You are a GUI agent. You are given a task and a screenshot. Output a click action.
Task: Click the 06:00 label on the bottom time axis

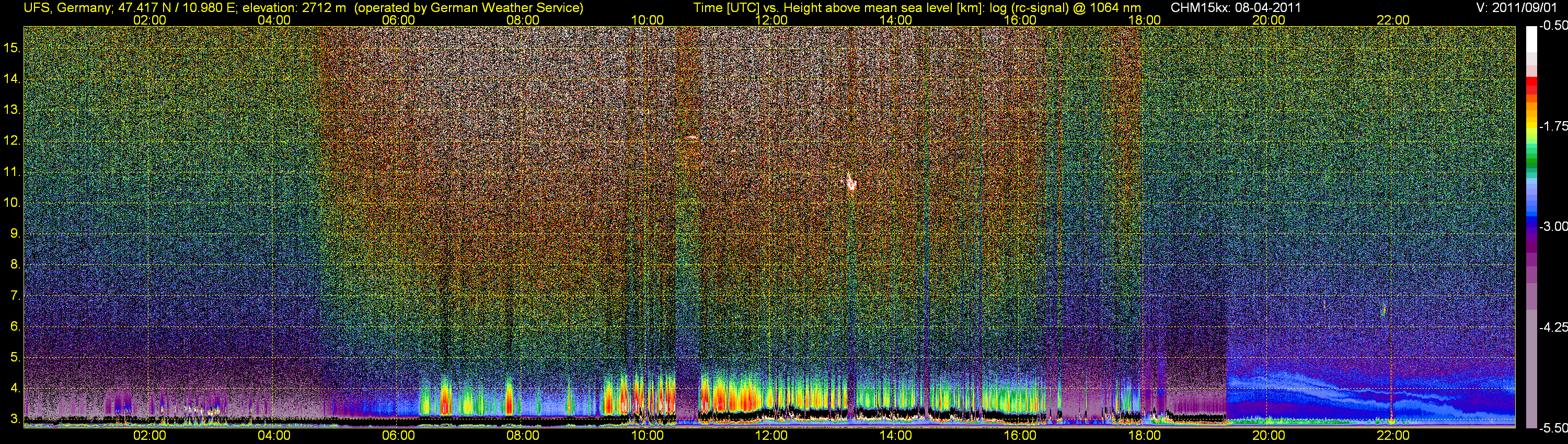(x=398, y=436)
